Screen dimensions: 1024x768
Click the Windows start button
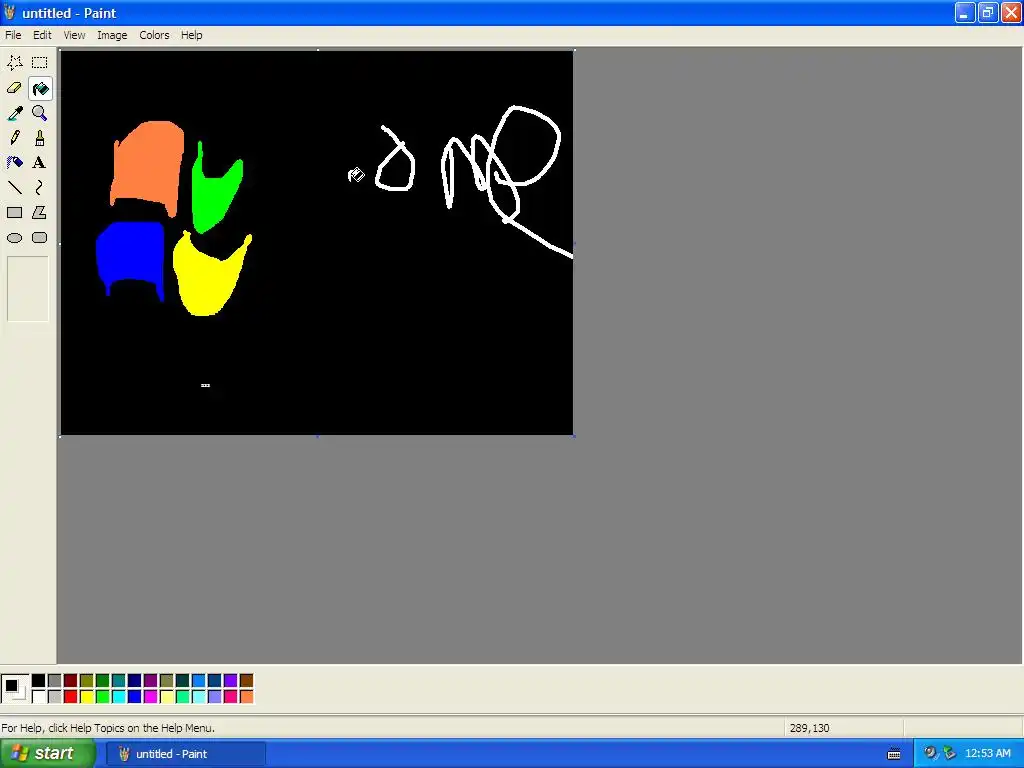click(46, 754)
